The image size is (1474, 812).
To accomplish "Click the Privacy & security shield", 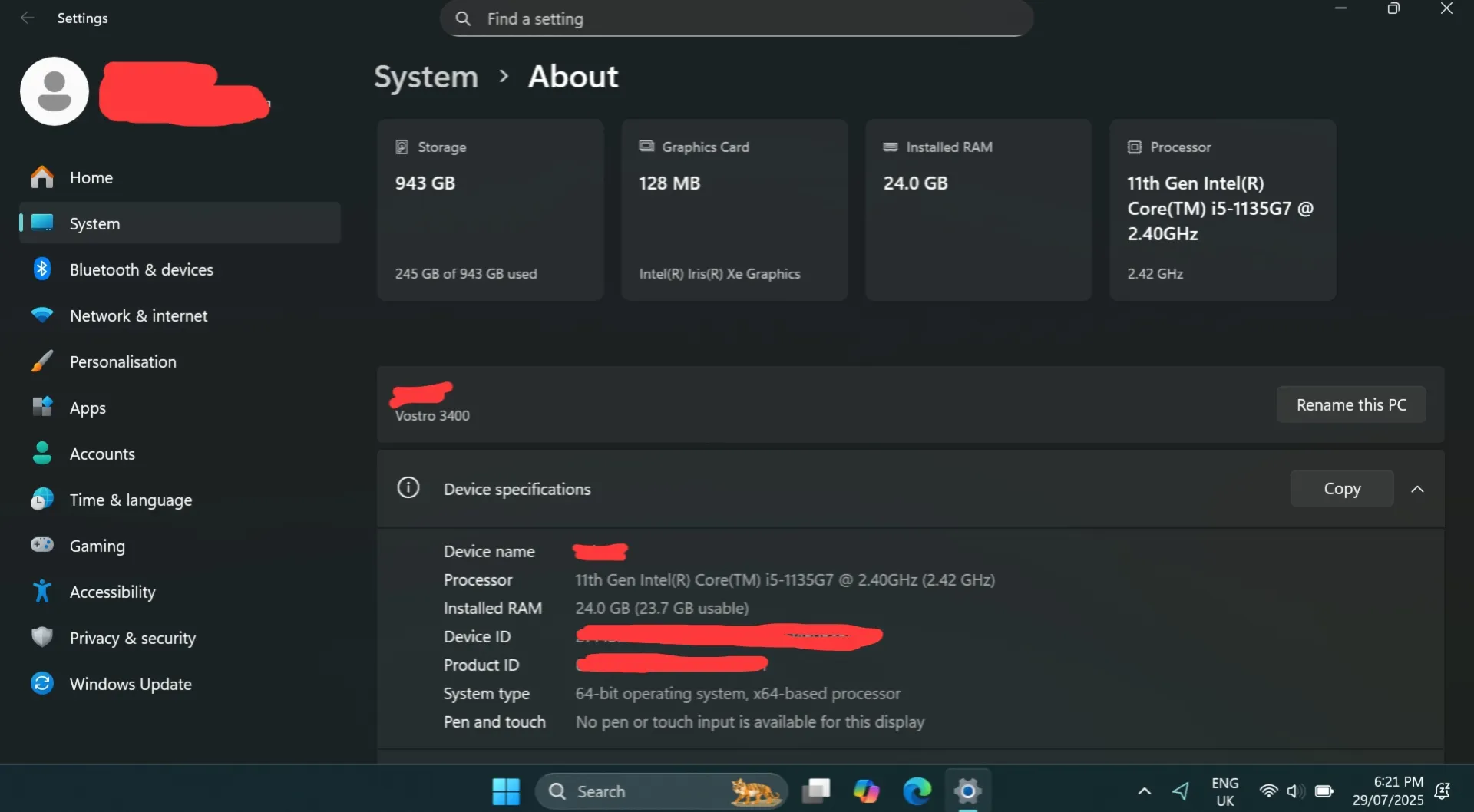I will pos(42,638).
